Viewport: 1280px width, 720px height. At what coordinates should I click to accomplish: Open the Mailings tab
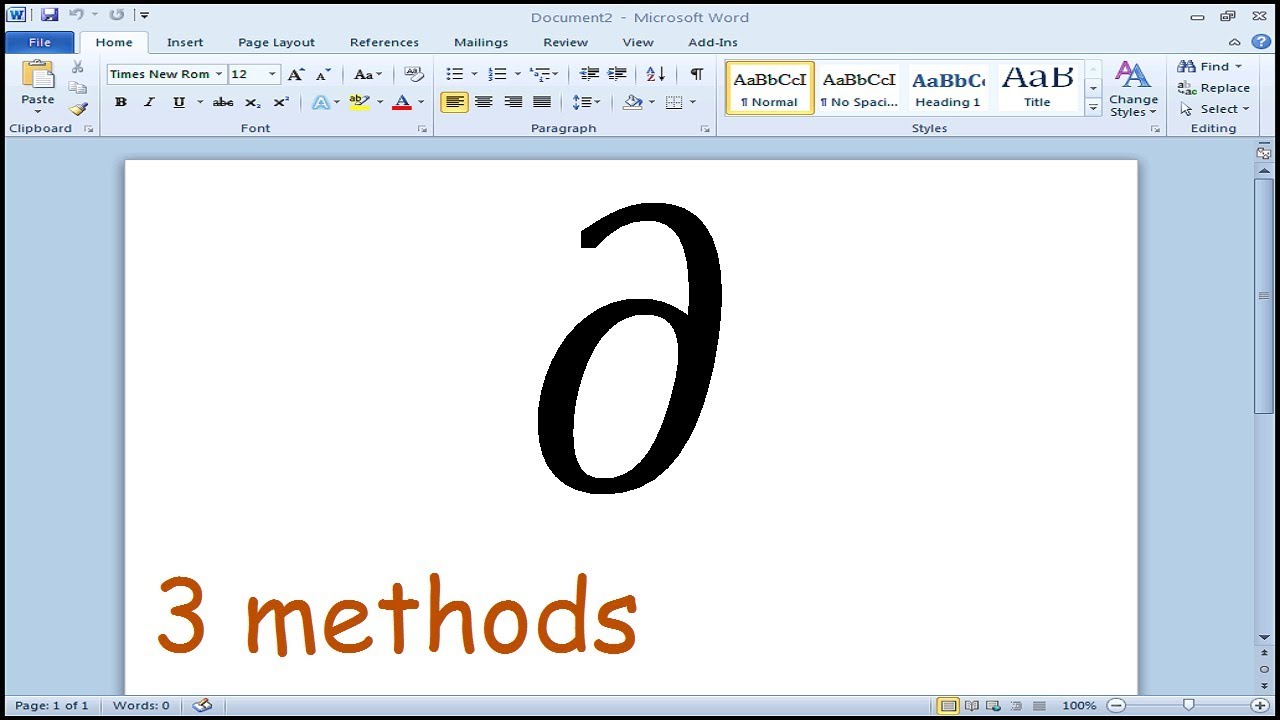(481, 42)
